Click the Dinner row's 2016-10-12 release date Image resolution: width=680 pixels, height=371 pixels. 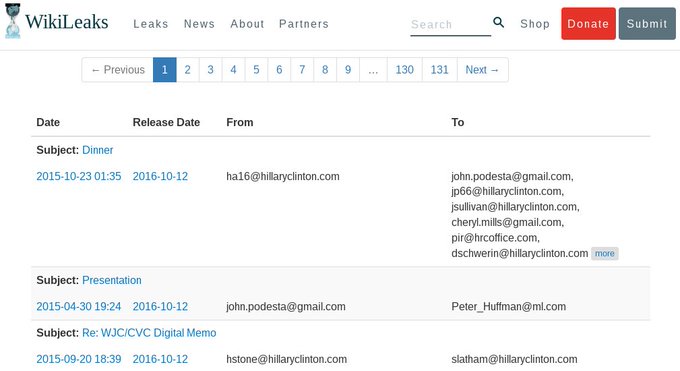[x=160, y=176]
